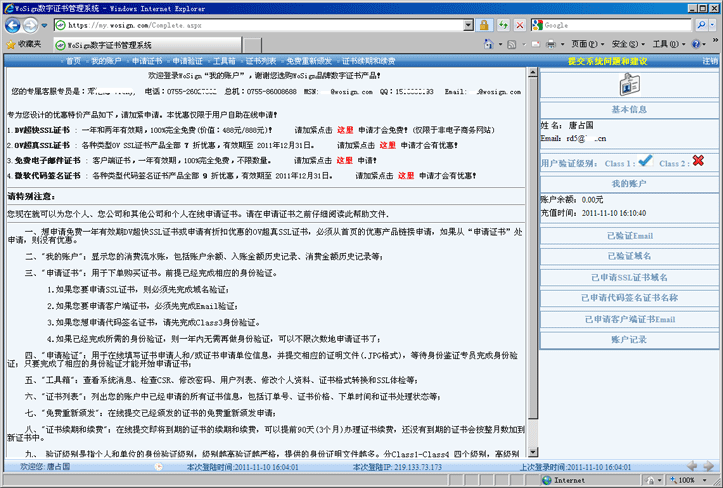Expand the 已申请客户端证书Email section
The width and height of the screenshot is (723, 488).
tap(629, 319)
